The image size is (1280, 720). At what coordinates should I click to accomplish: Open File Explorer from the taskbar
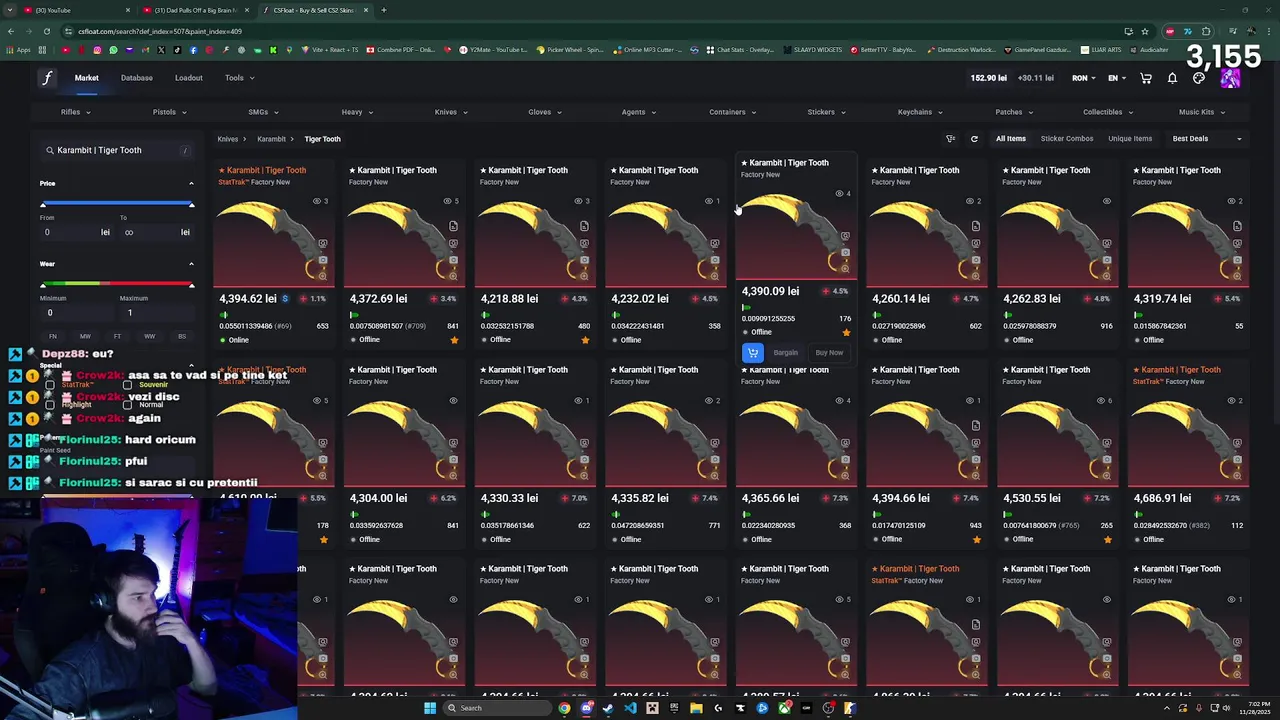point(696,708)
